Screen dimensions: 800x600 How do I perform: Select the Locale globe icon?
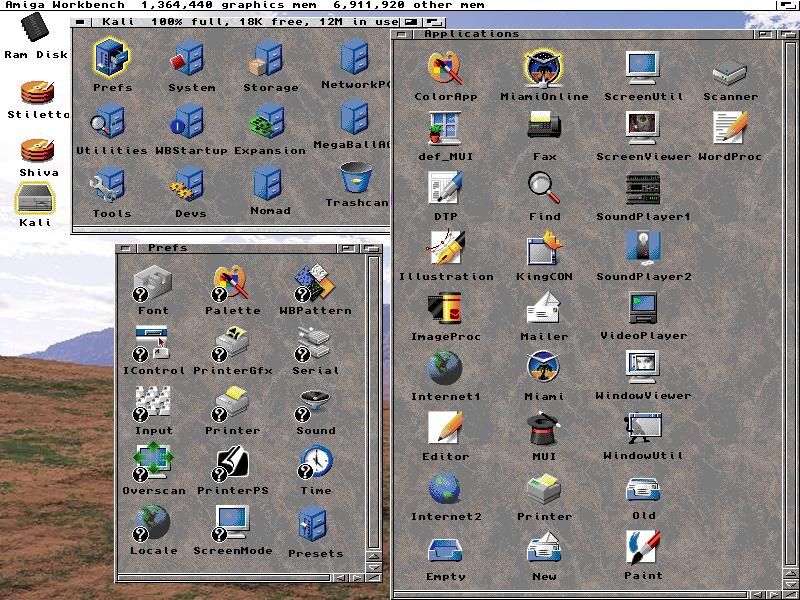tap(151, 523)
